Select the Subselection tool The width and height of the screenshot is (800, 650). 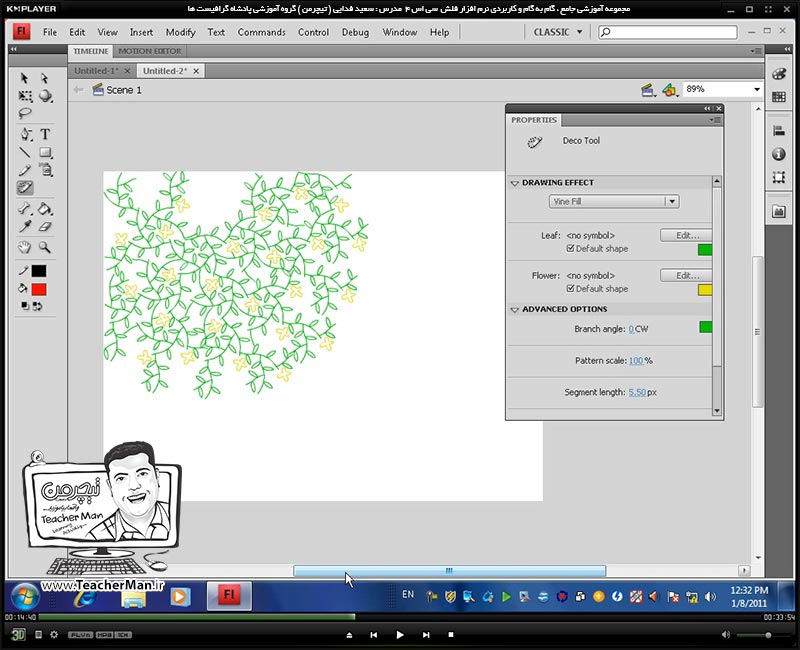[x=44, y=78]
